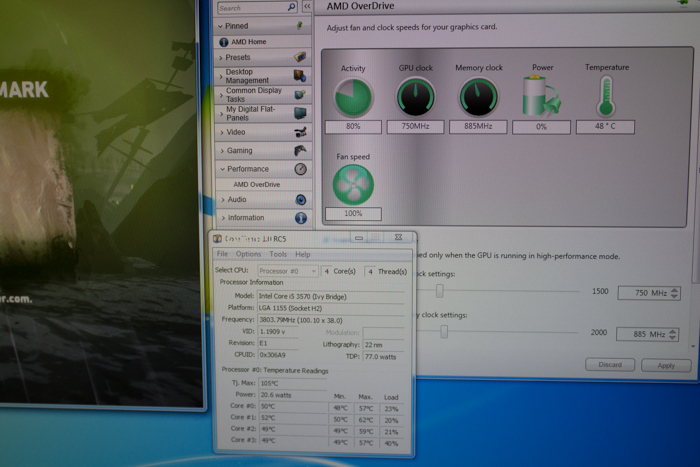Click the Video camera icon
Screen dimensions: 700x467
click(300, 132)
